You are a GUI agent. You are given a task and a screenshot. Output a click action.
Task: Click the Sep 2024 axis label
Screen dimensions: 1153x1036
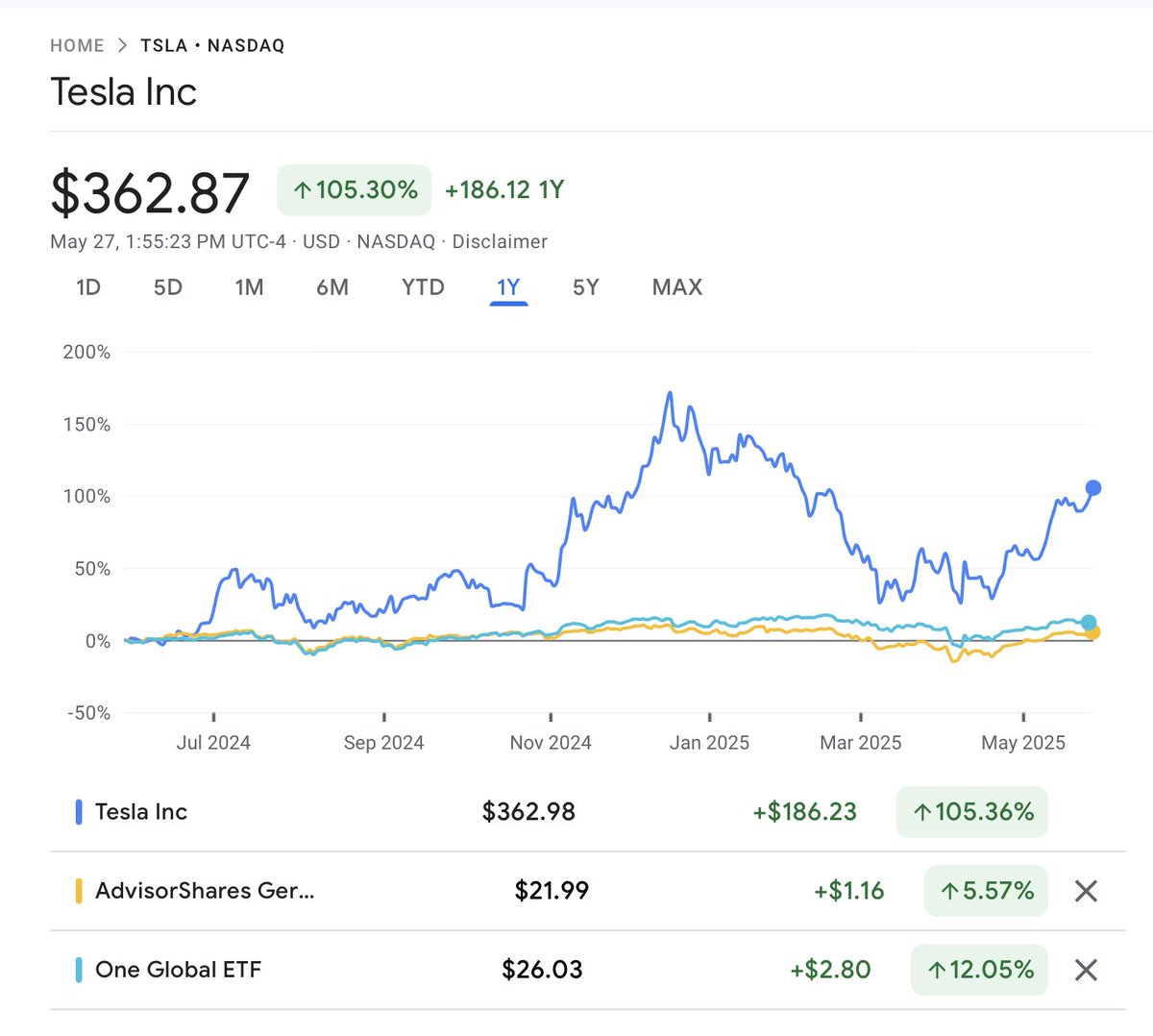pos(383,743)
